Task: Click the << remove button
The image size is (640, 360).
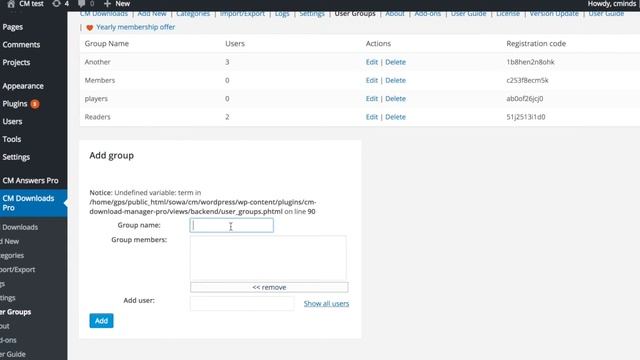Action: click(269, 287)
